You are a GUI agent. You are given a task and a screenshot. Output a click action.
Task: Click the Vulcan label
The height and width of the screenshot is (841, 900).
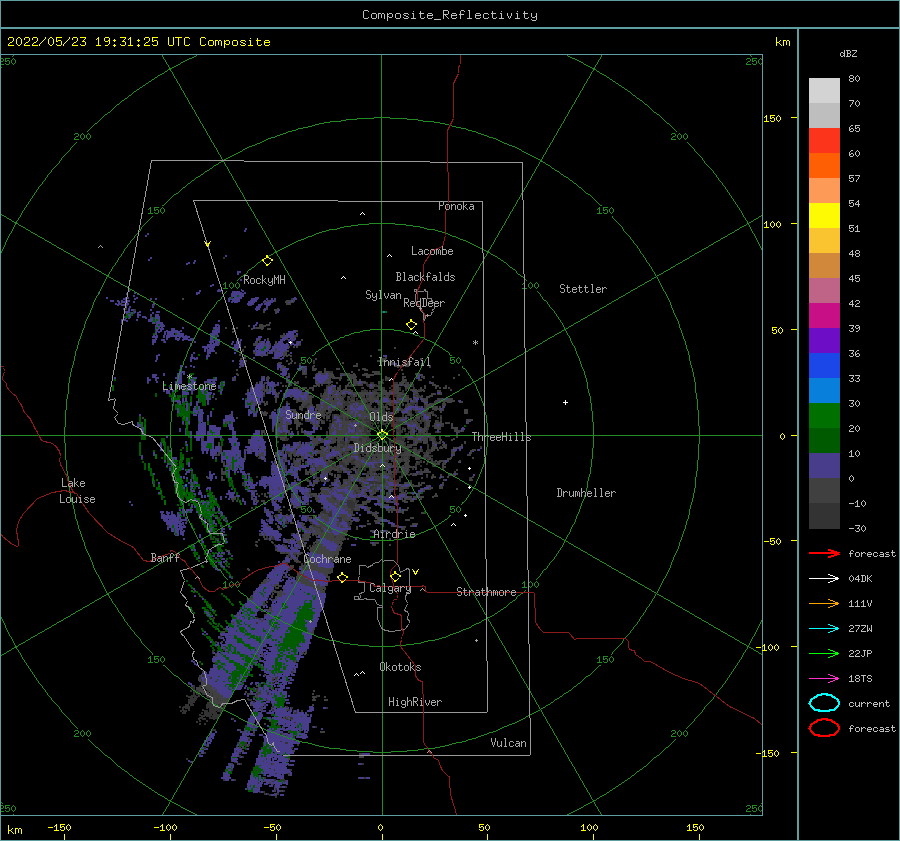coord(508,743)
